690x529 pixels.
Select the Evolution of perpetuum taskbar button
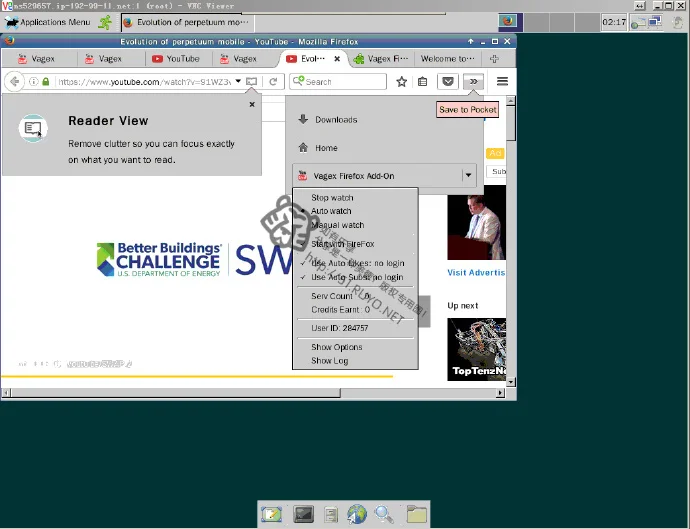pos(187,22)
